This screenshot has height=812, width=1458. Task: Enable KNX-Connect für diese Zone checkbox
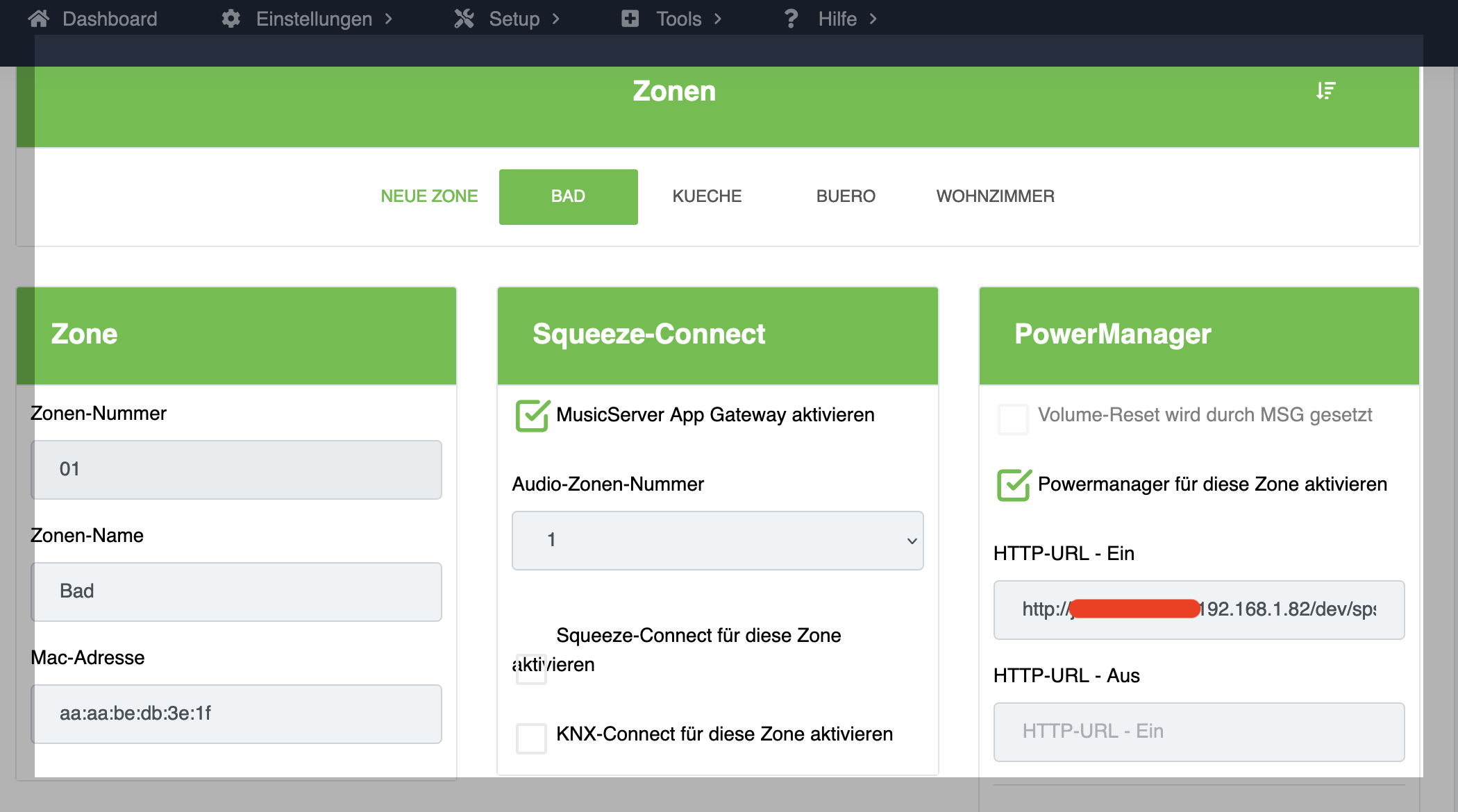click(532, 738)
